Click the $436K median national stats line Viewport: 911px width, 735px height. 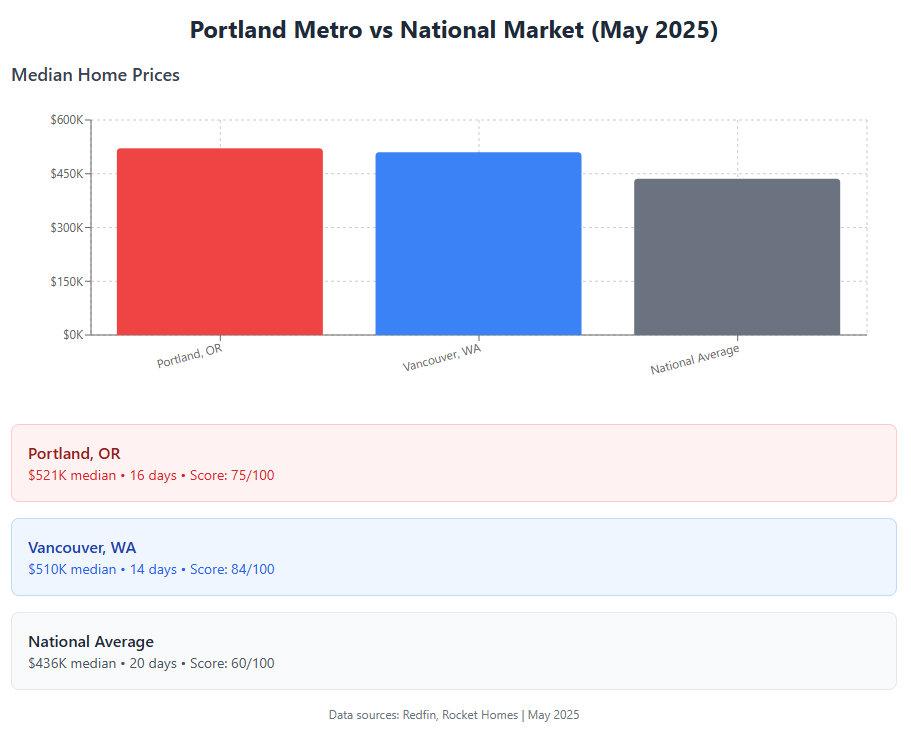pyautogui.click(x=151, y=664)
